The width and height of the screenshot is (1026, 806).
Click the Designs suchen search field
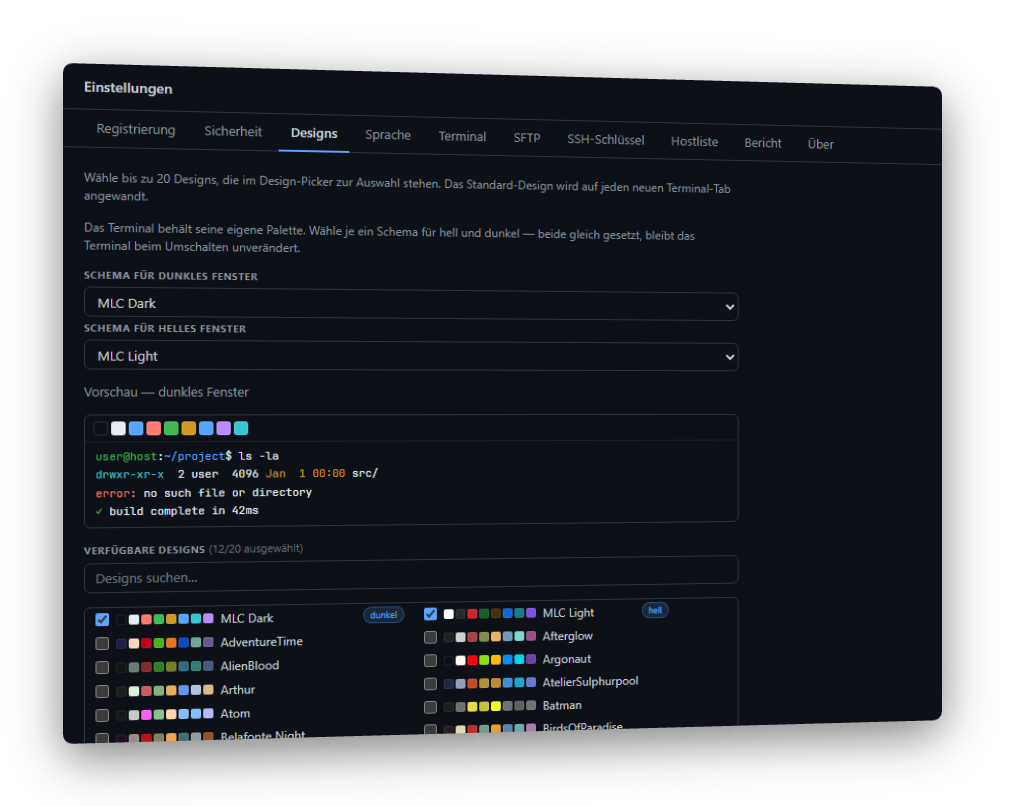411,574
